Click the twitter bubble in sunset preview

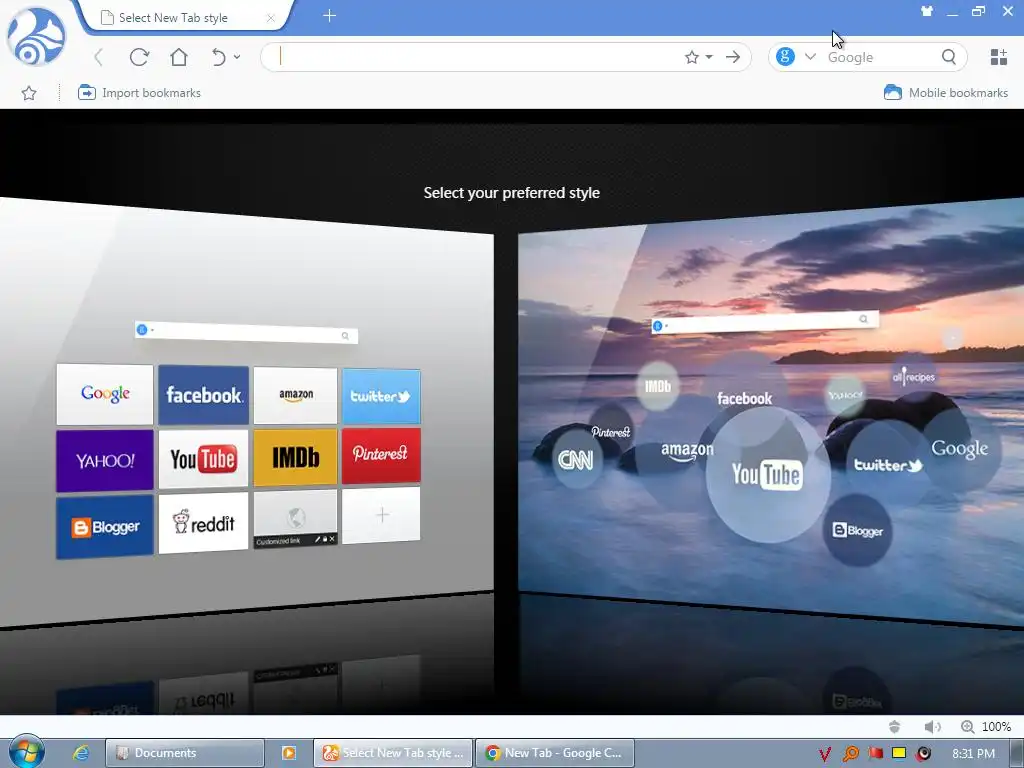(x=888, y=465)
